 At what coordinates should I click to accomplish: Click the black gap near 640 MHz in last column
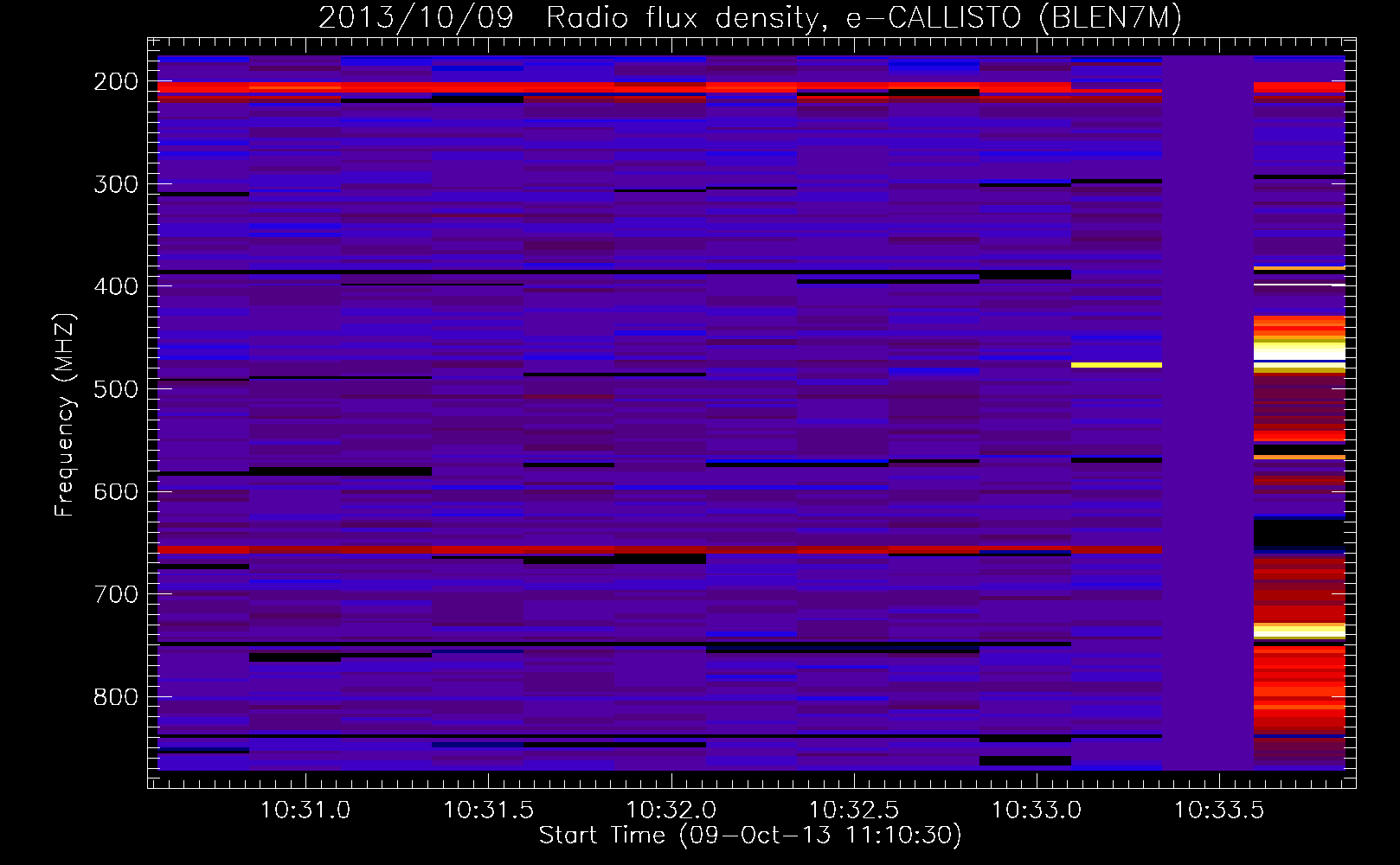click(x=1300, y=534)
